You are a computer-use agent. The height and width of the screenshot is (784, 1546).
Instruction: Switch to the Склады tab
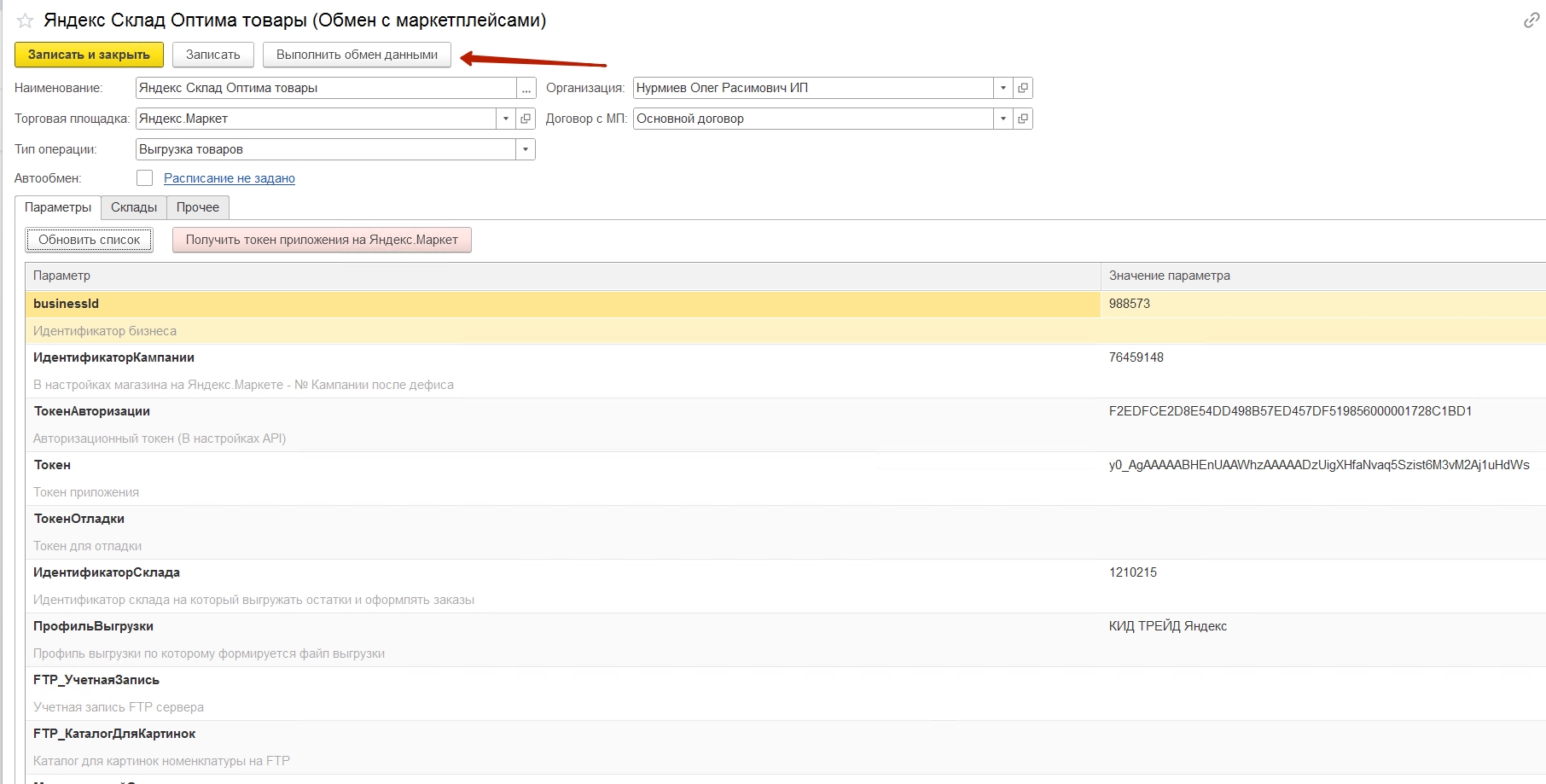134,207
